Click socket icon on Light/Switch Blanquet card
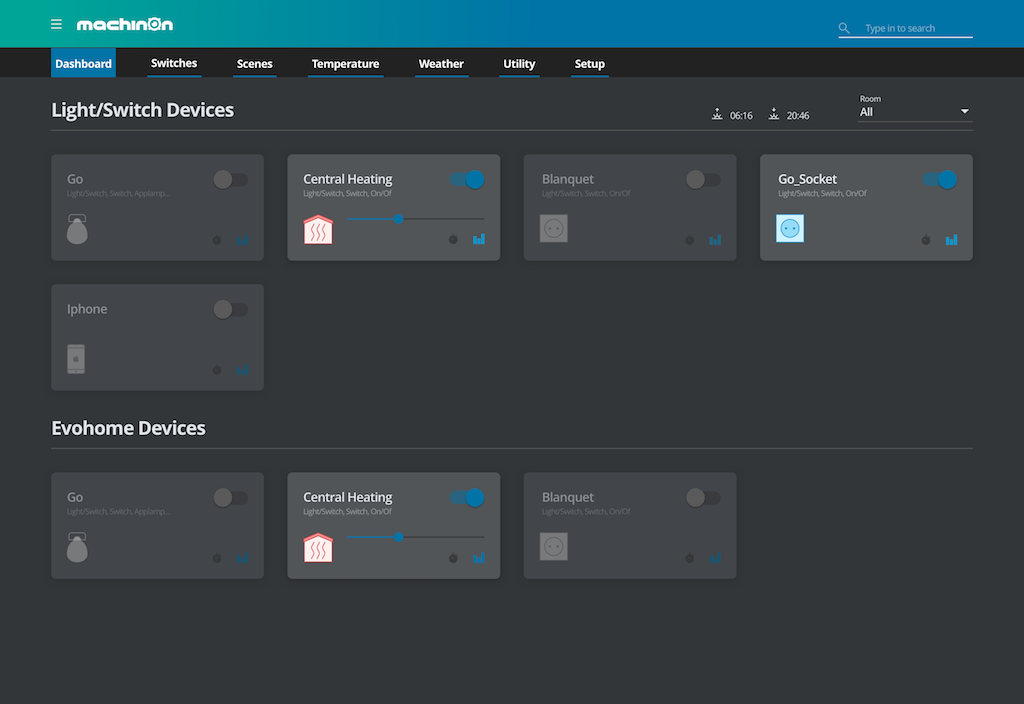This screenshot has height=704, width=1024. 554,229
